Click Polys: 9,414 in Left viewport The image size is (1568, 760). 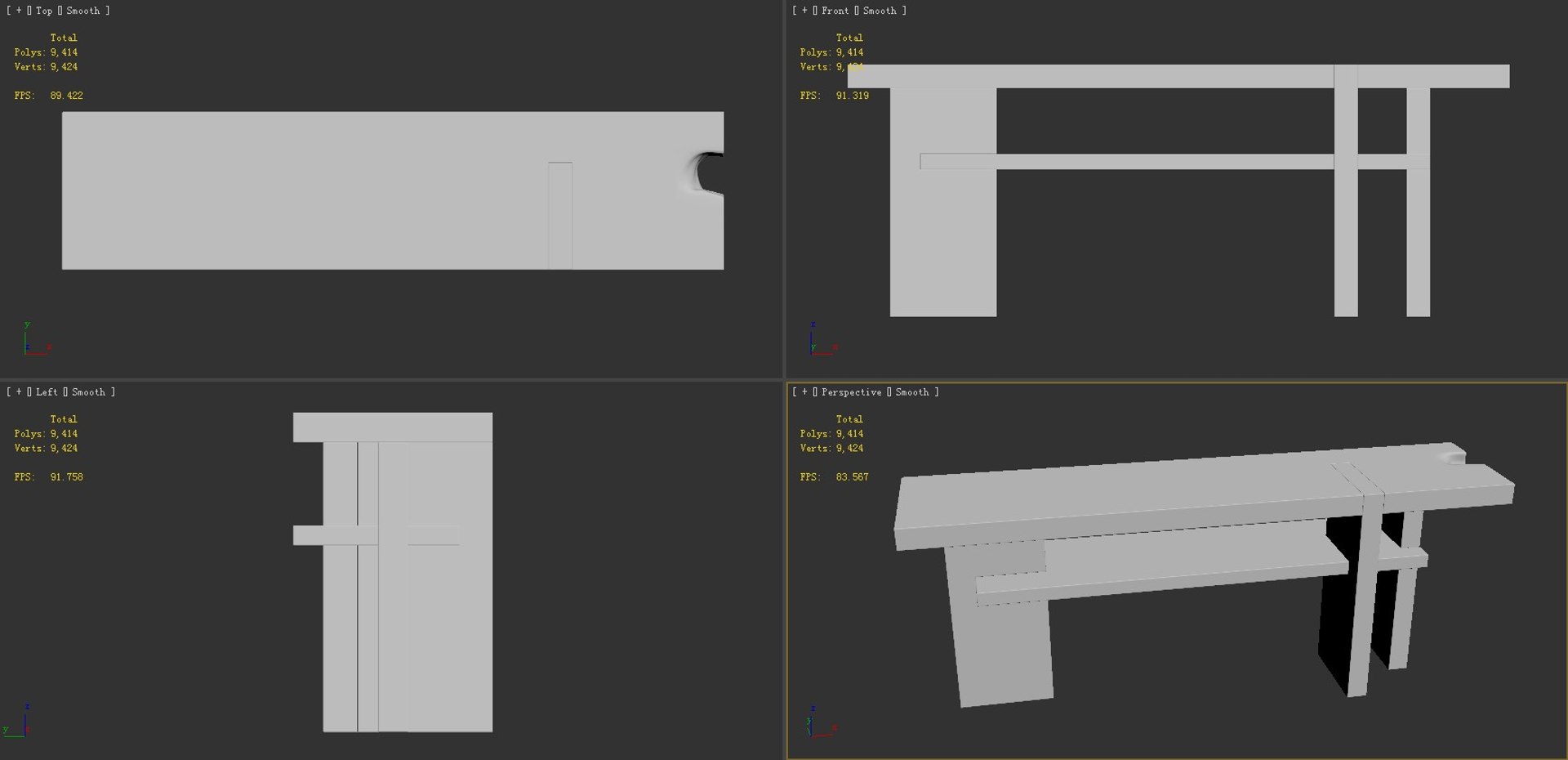[x=46, y=434]
